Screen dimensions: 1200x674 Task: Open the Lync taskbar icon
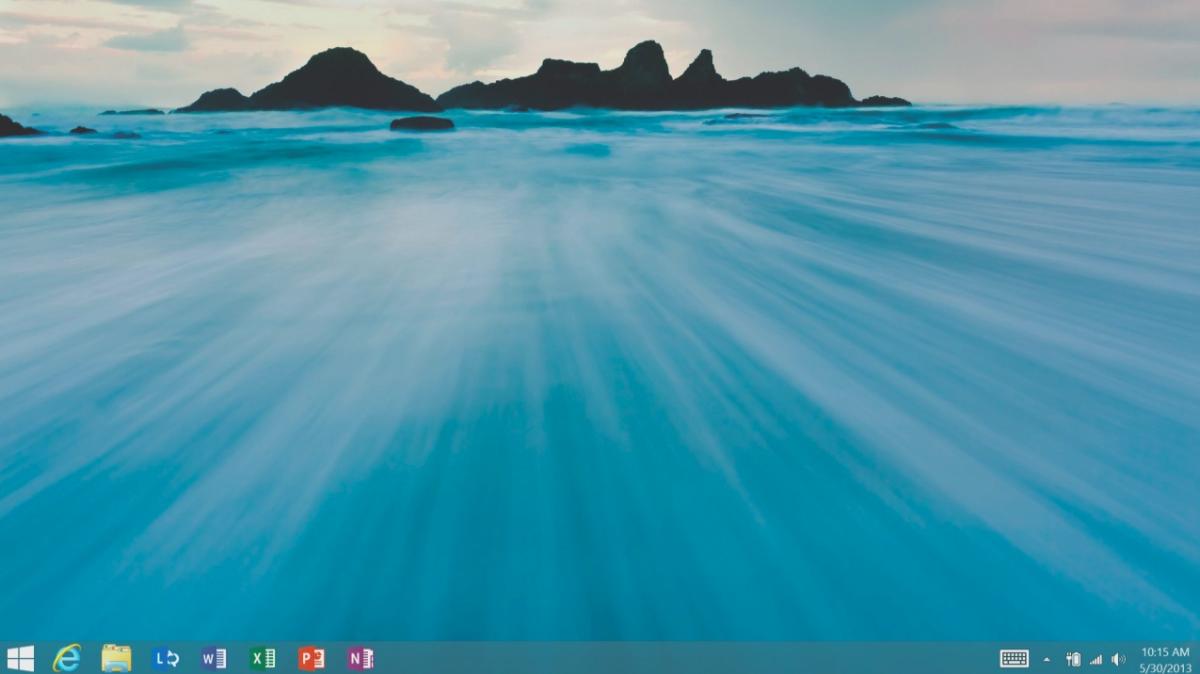[x=165, y=658]
